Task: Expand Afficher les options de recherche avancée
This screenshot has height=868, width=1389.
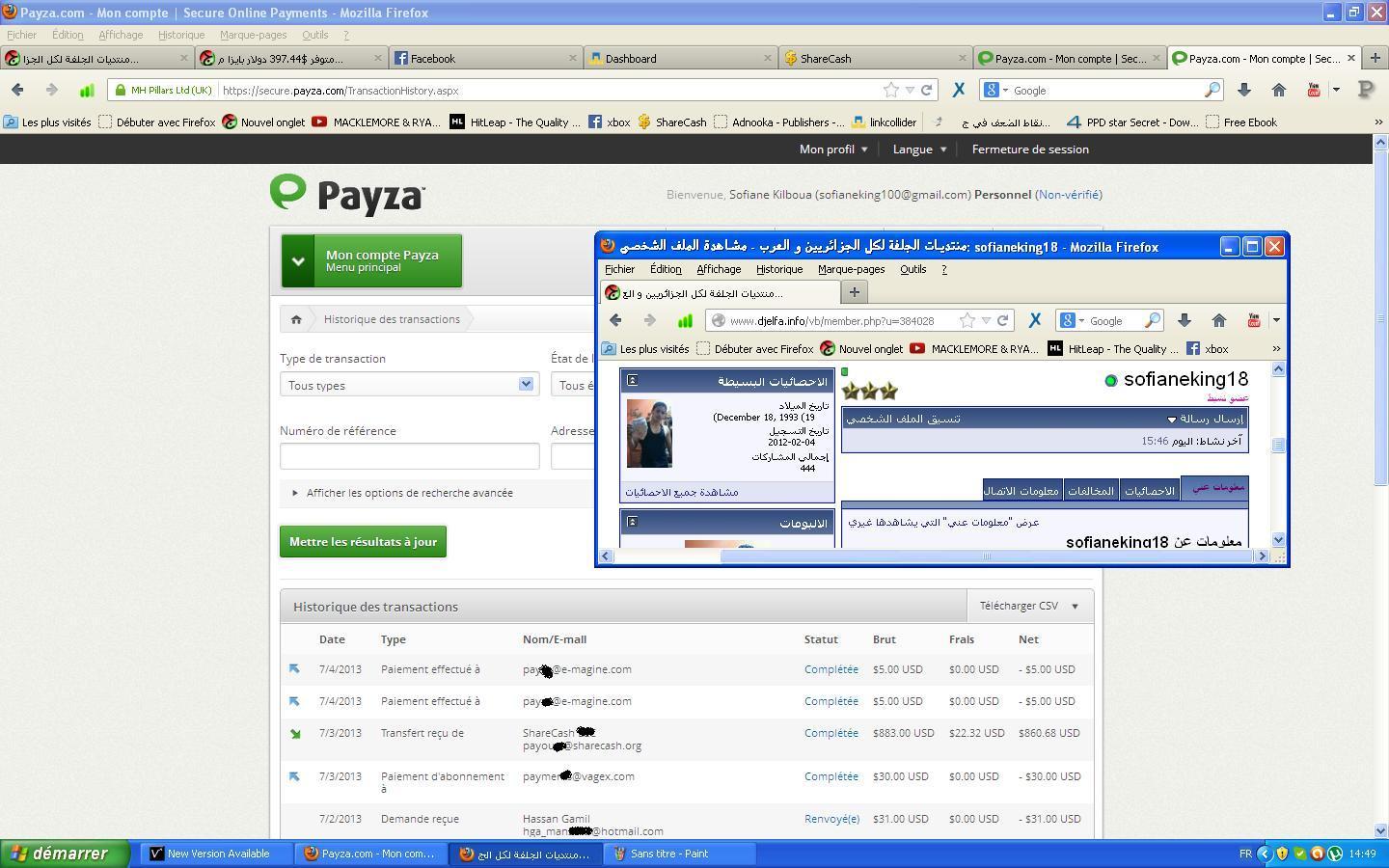Action: (402, 493)
